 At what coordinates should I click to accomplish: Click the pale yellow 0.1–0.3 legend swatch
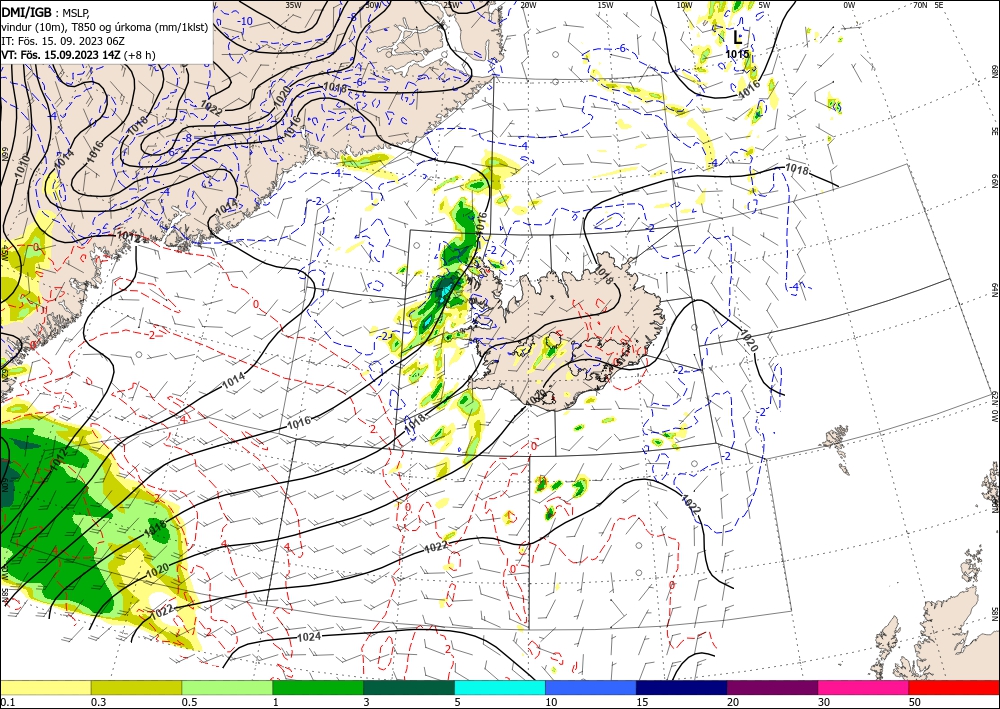[x=45, y=687]
